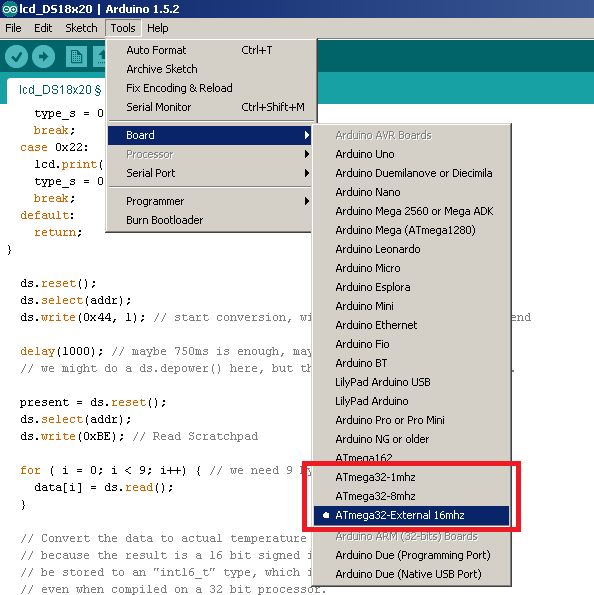Viewport: 594px width, 595px height.
Task: Click the Upload arrow toolbar icon
Action: pos(43,57)
